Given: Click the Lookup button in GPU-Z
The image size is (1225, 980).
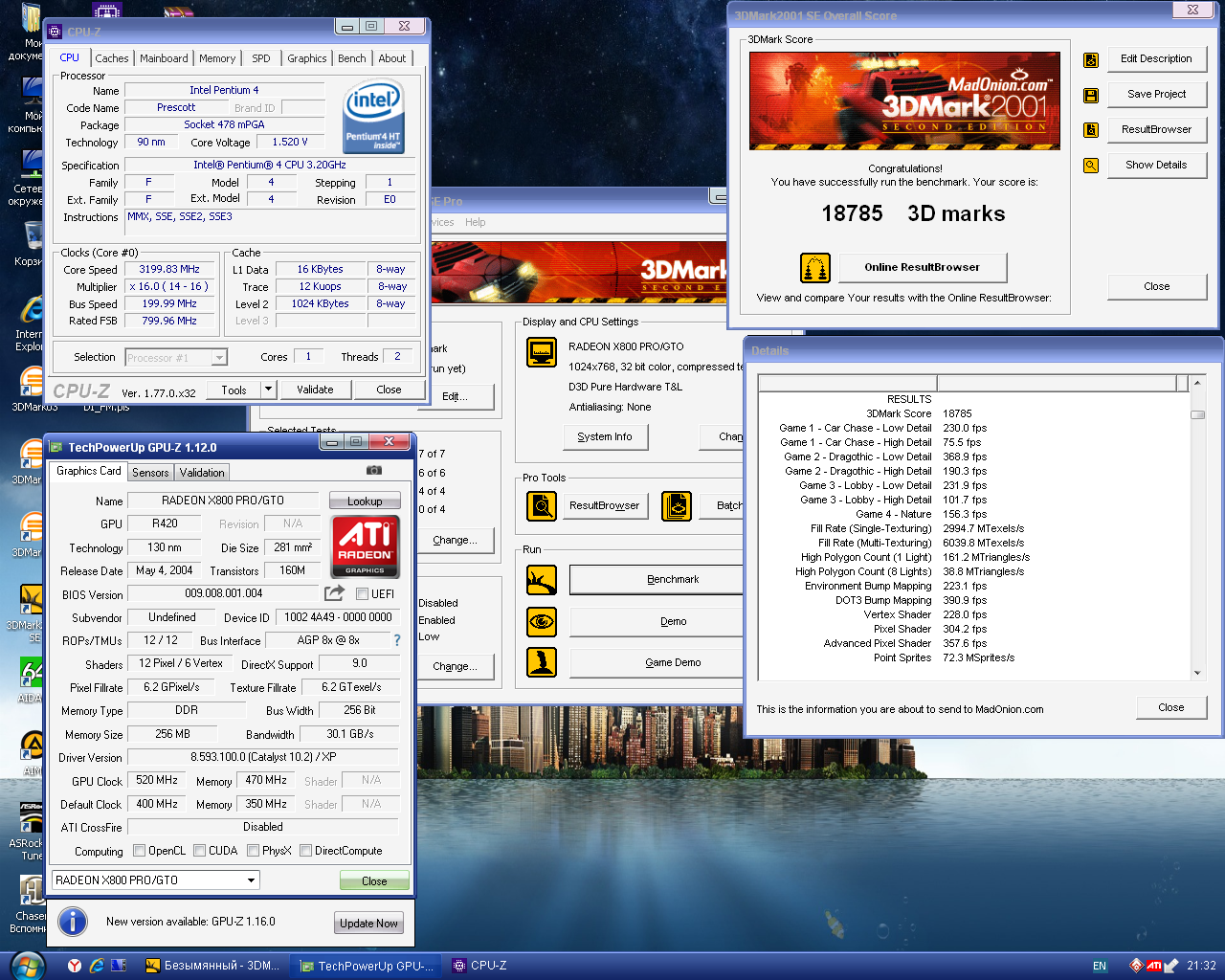Looking at the screenshot, I should pos(365,501).
